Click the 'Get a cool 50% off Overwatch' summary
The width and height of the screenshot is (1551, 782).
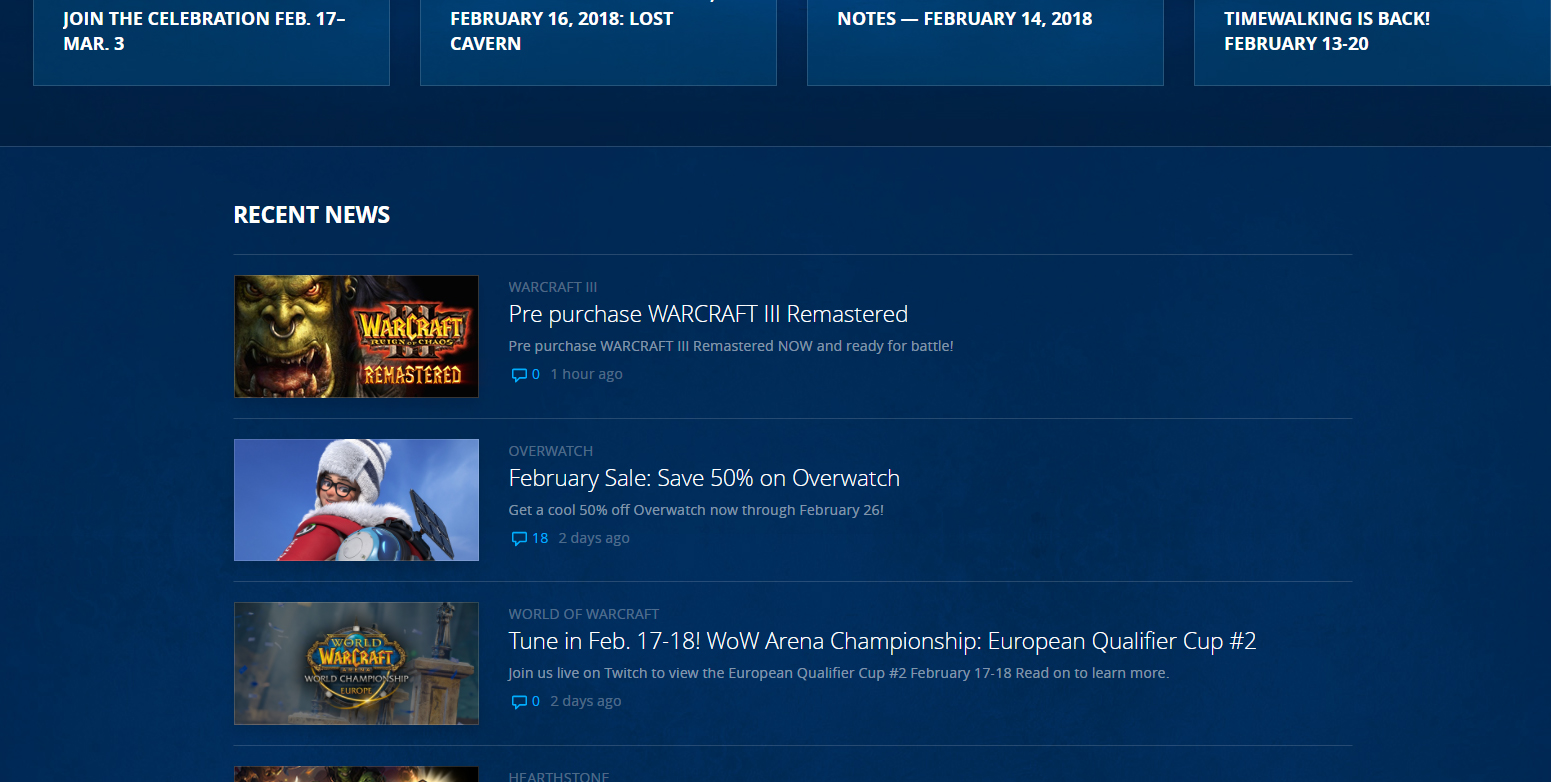(696, 510)
